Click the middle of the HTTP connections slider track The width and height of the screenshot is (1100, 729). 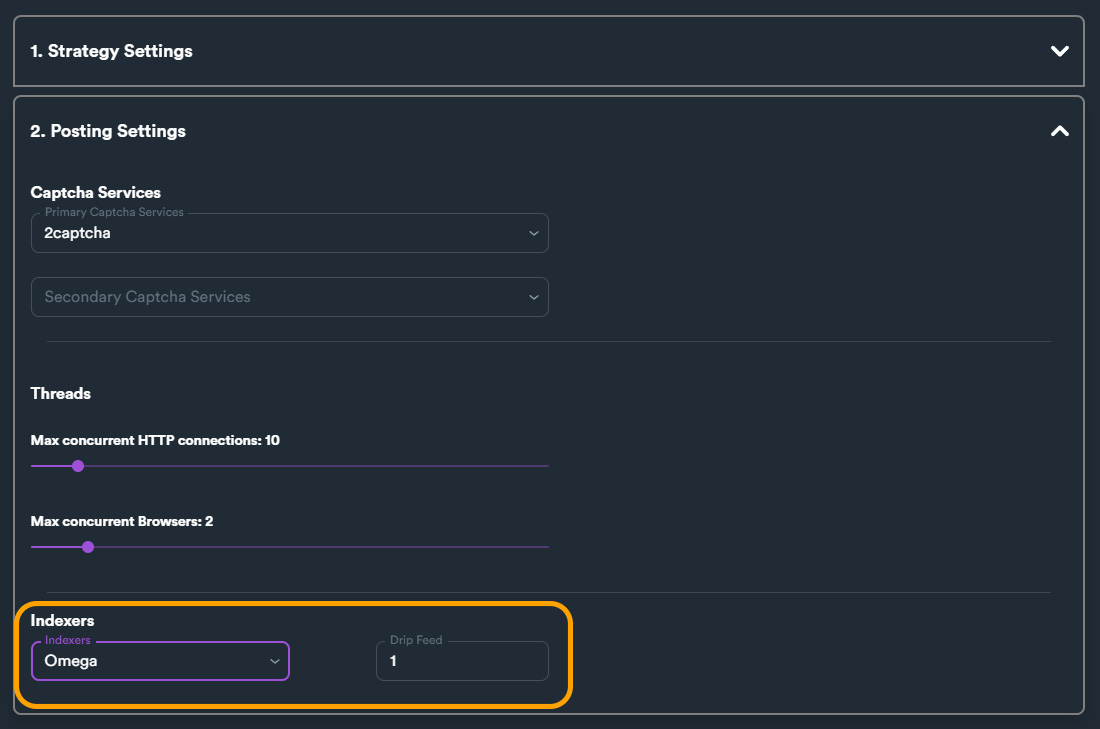pos(290,466)
